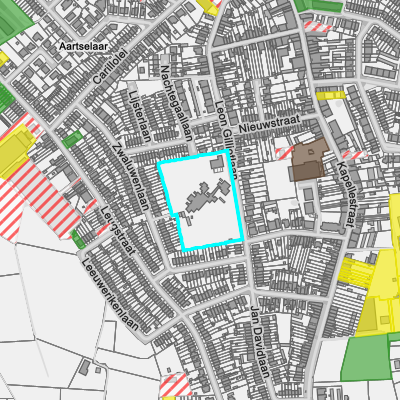400x400 pixels.
Task: Click the large green parcel at bottom right
Action: point(367,358)
